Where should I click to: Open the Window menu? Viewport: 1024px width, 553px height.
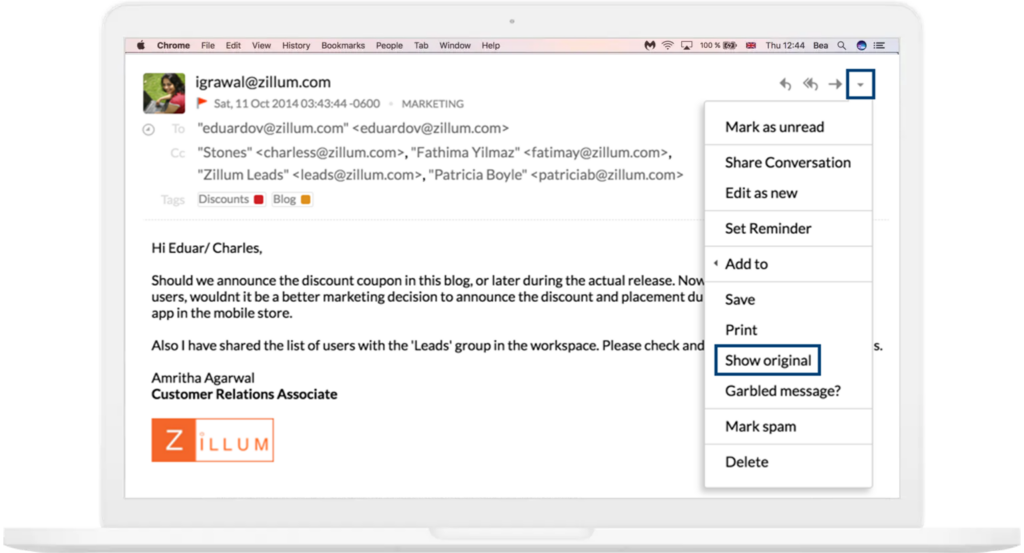[x=455, y=45]
